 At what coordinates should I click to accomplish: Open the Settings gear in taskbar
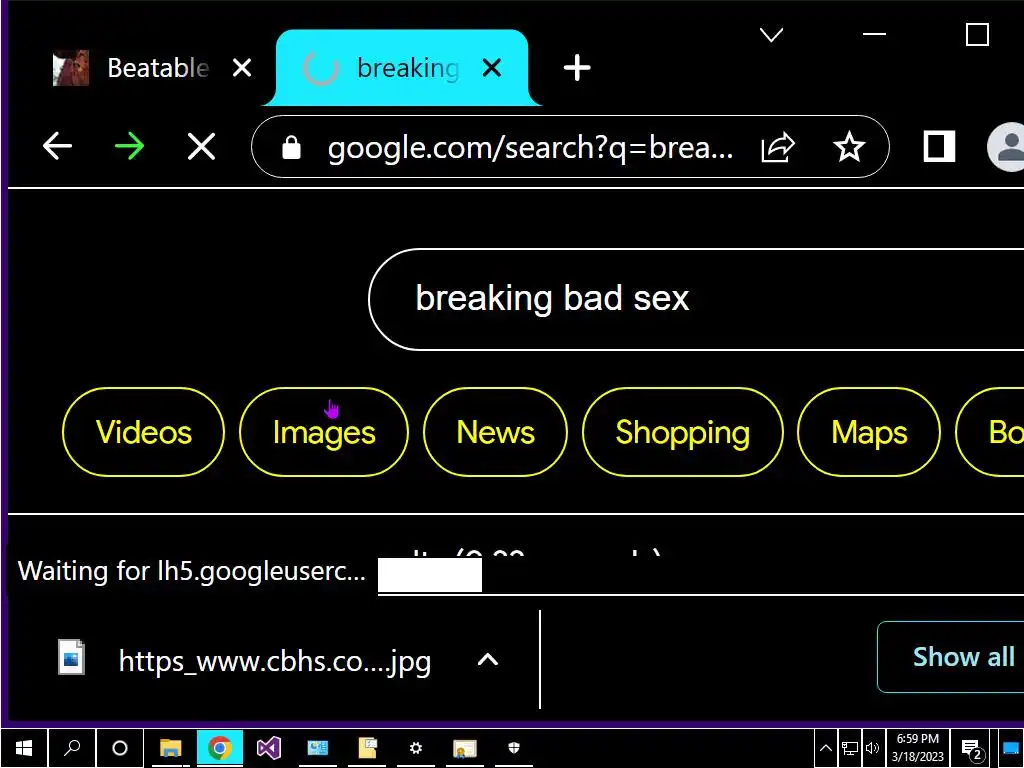416,748
